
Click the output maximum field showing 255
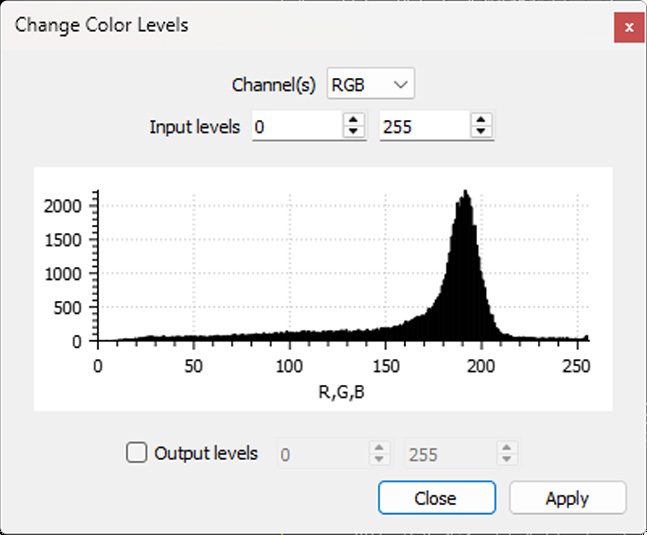(x=450, y=454)
